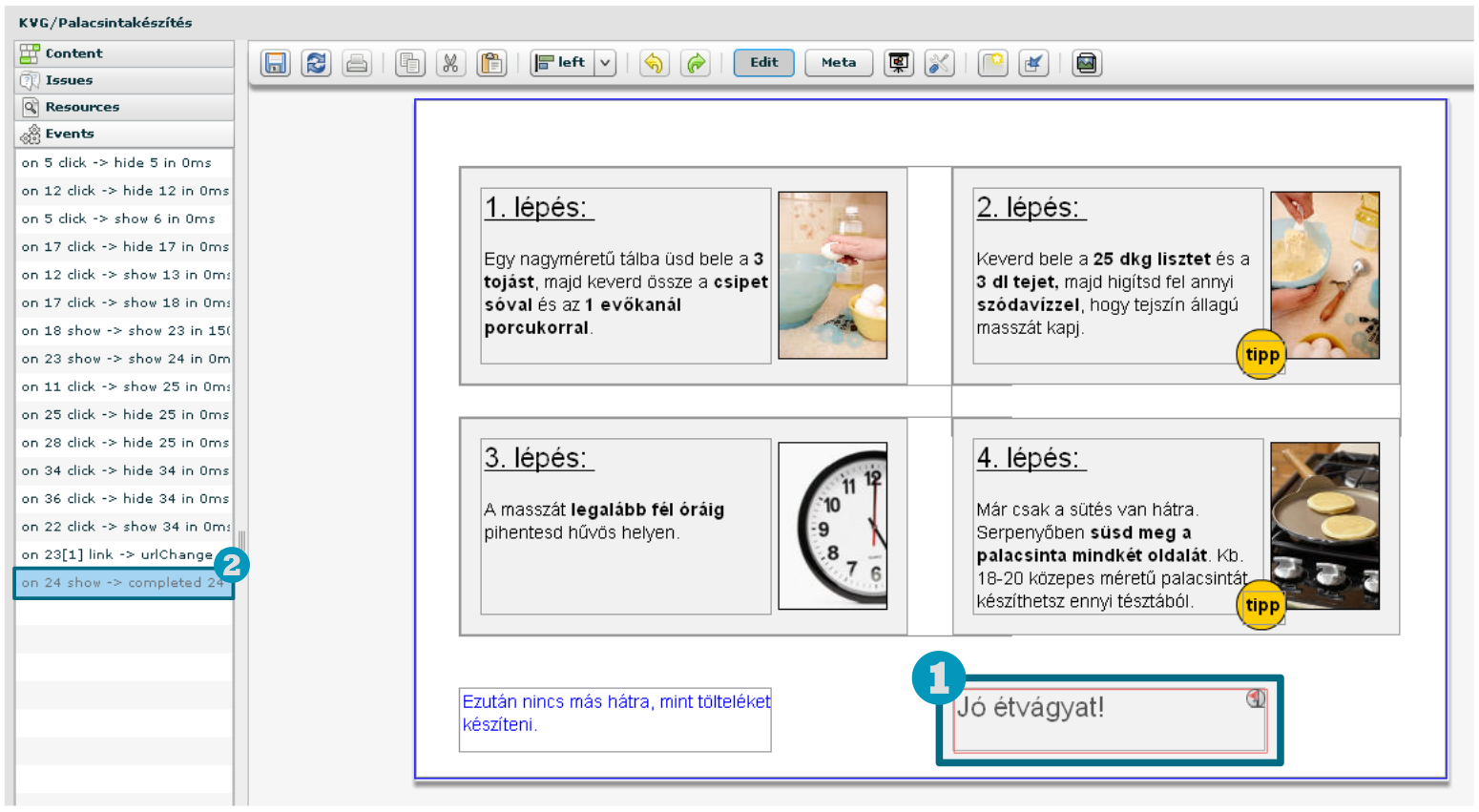Click the Refresh icon in toolbar
Image resolution: width=1479 pixels, height=812 pixels.
click(x=316, y=63)
